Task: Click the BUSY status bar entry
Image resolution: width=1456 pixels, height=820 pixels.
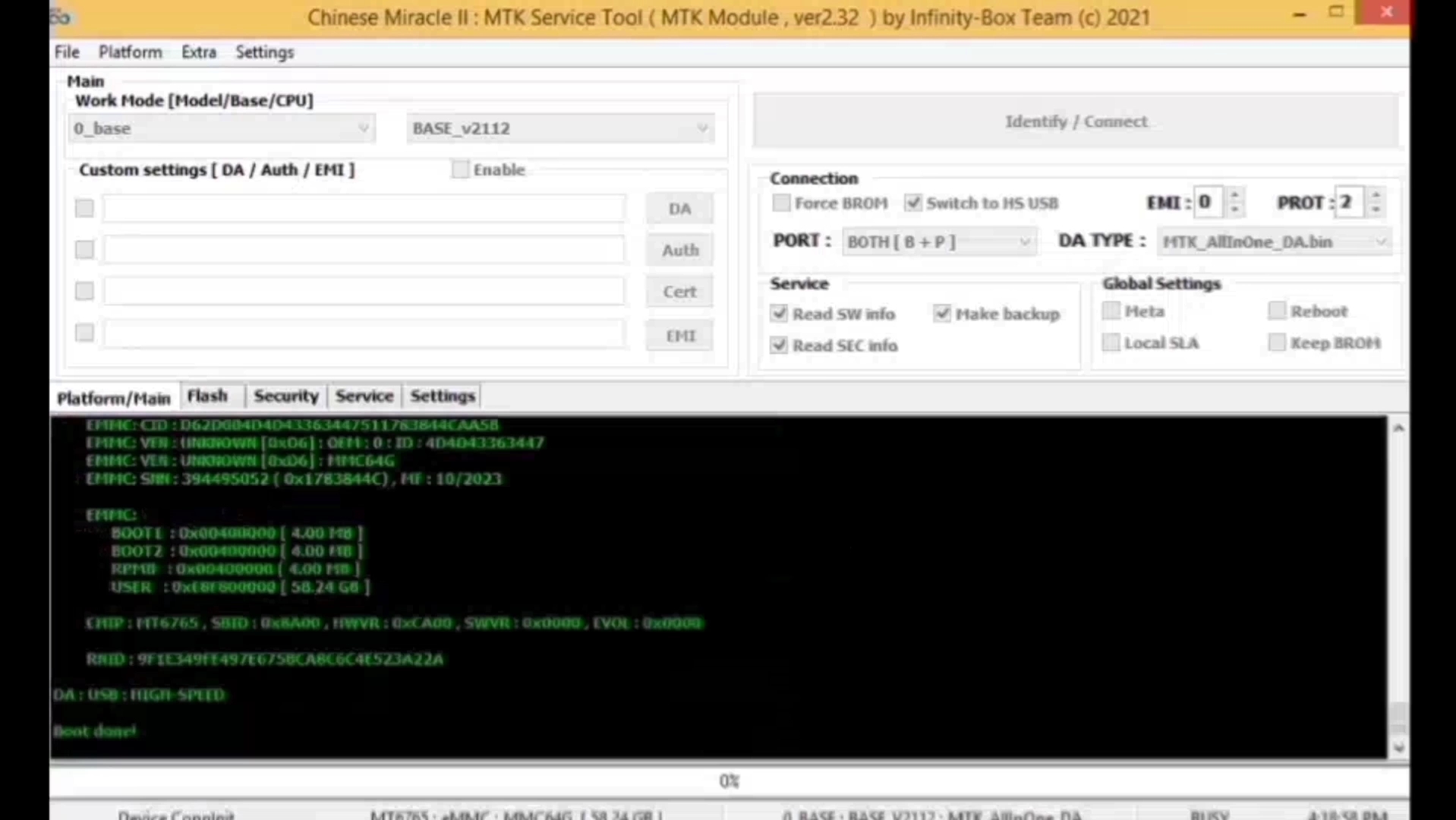Action: click(1209, 814)
